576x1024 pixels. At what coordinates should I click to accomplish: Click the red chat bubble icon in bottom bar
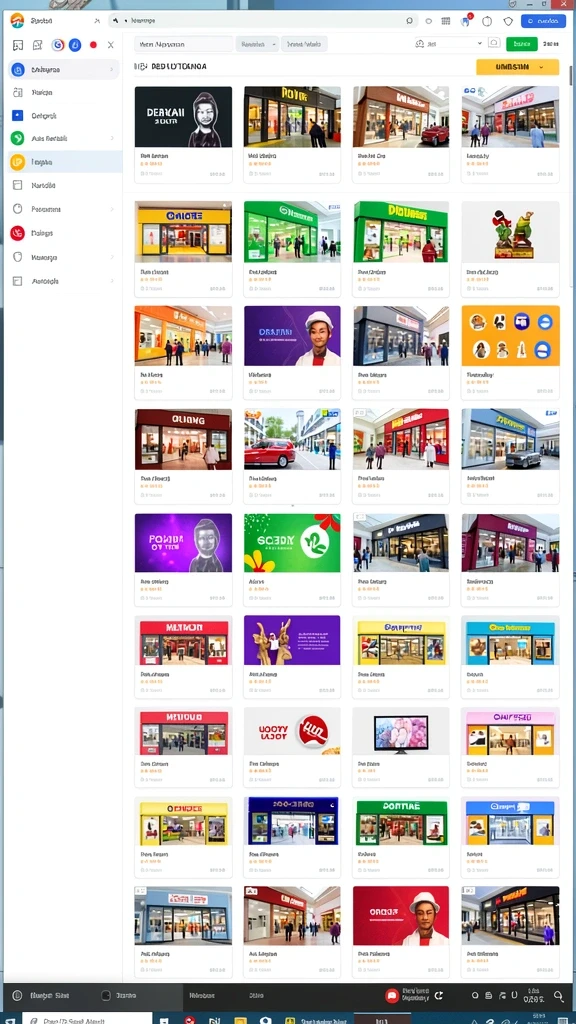click(392, 996)
